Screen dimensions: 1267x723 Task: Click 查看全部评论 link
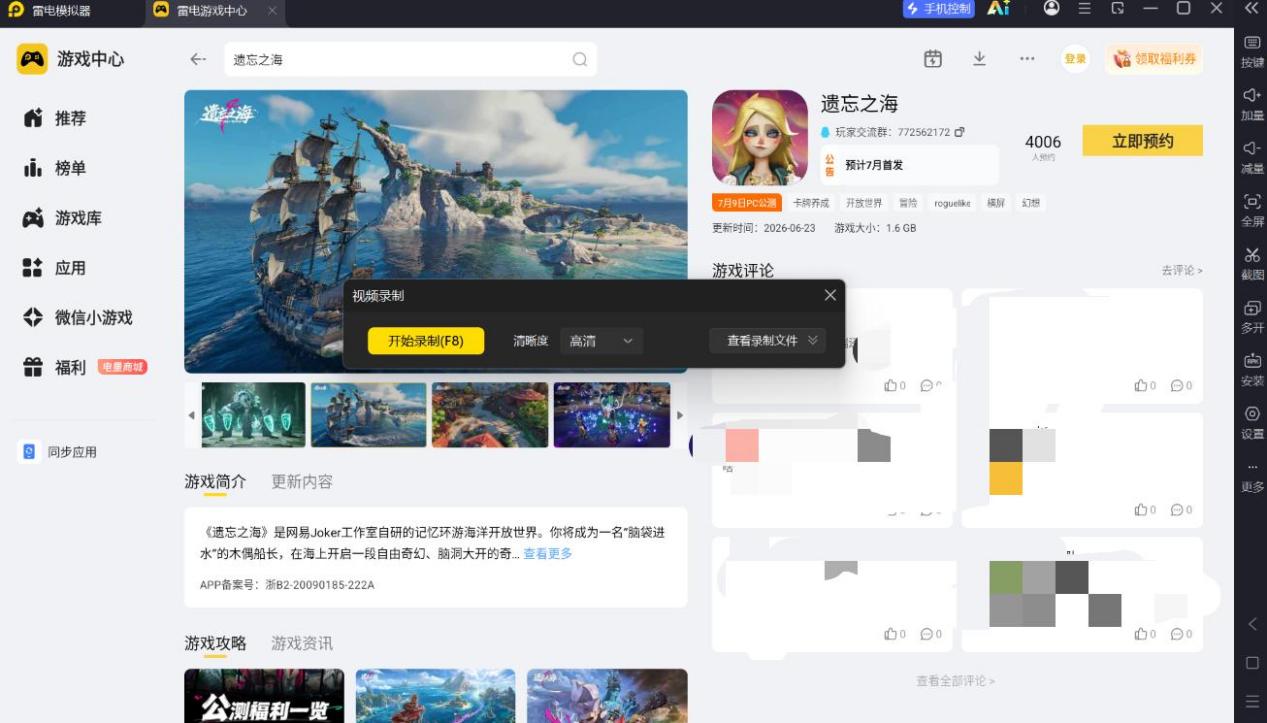point(956,681)
